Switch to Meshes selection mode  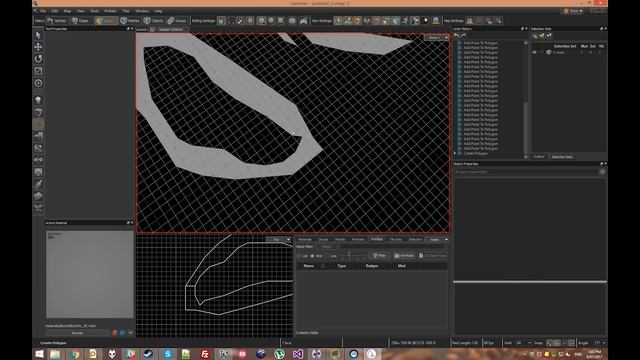coord(130,20)
